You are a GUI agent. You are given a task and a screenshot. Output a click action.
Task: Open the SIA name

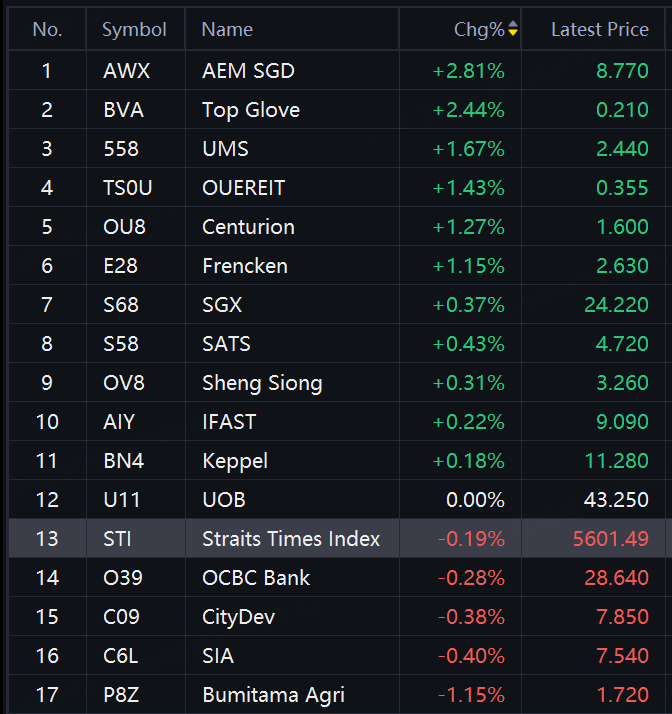coord(218,656)
